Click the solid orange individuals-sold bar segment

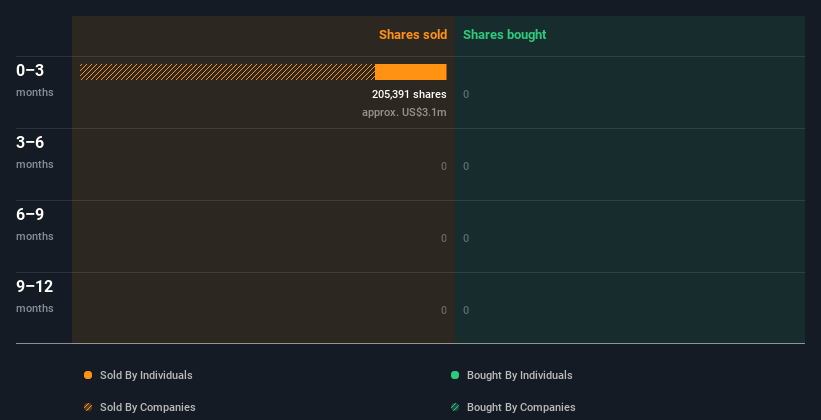point(410,72)
